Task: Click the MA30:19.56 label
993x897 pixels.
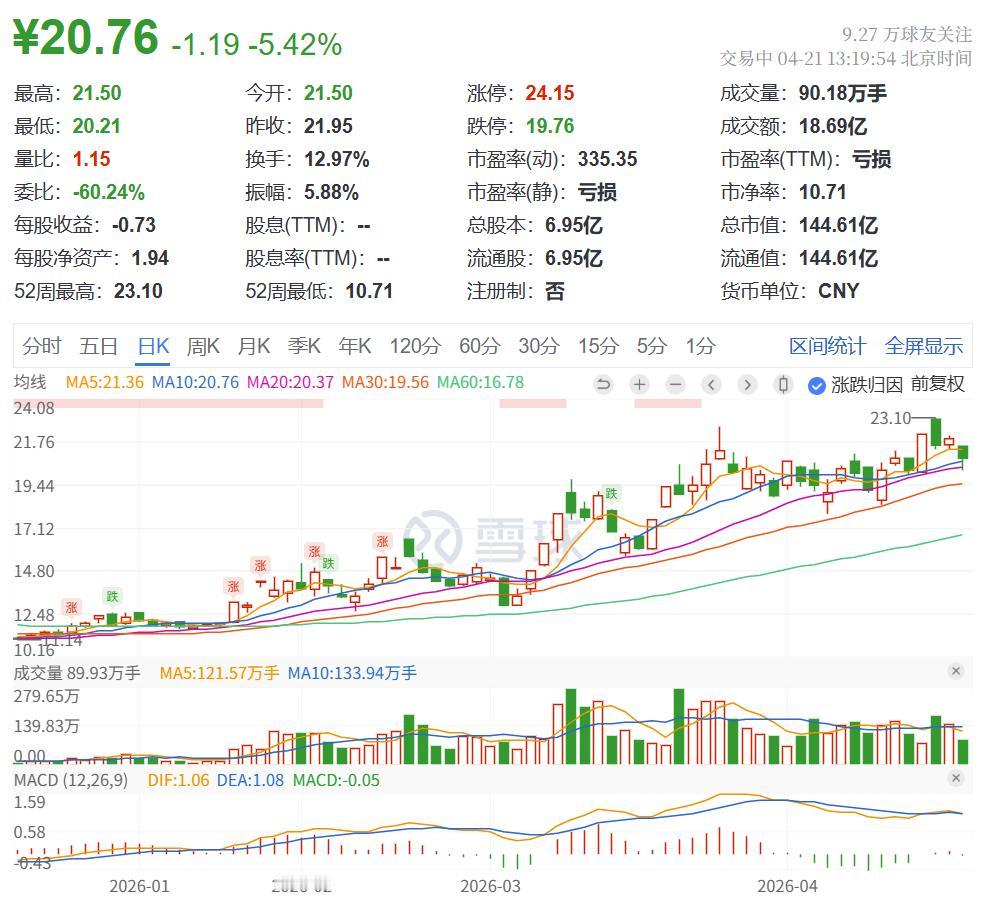Action: click(x=385, y=383)
